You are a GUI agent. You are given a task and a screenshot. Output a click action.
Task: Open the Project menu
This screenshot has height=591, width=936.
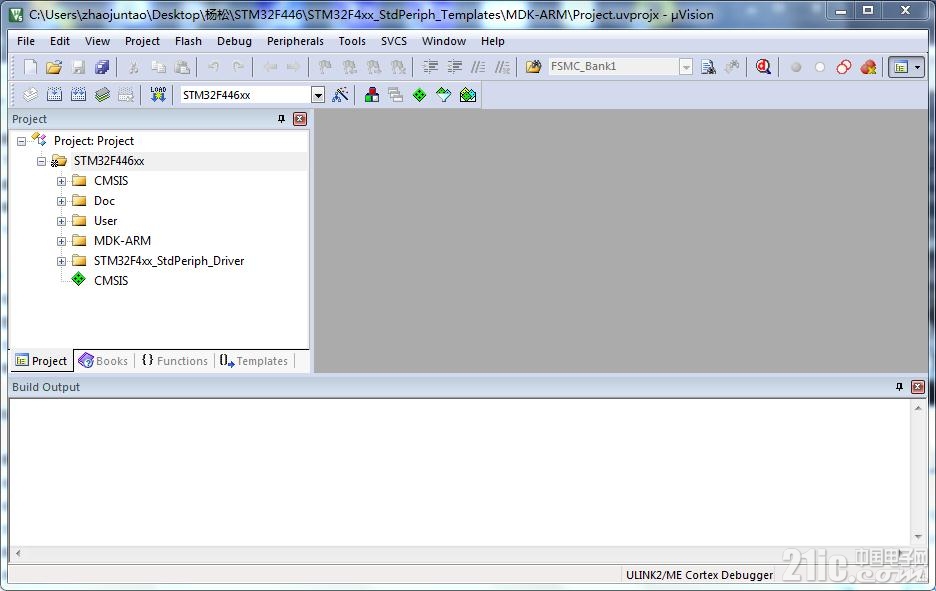click(142, 41)
